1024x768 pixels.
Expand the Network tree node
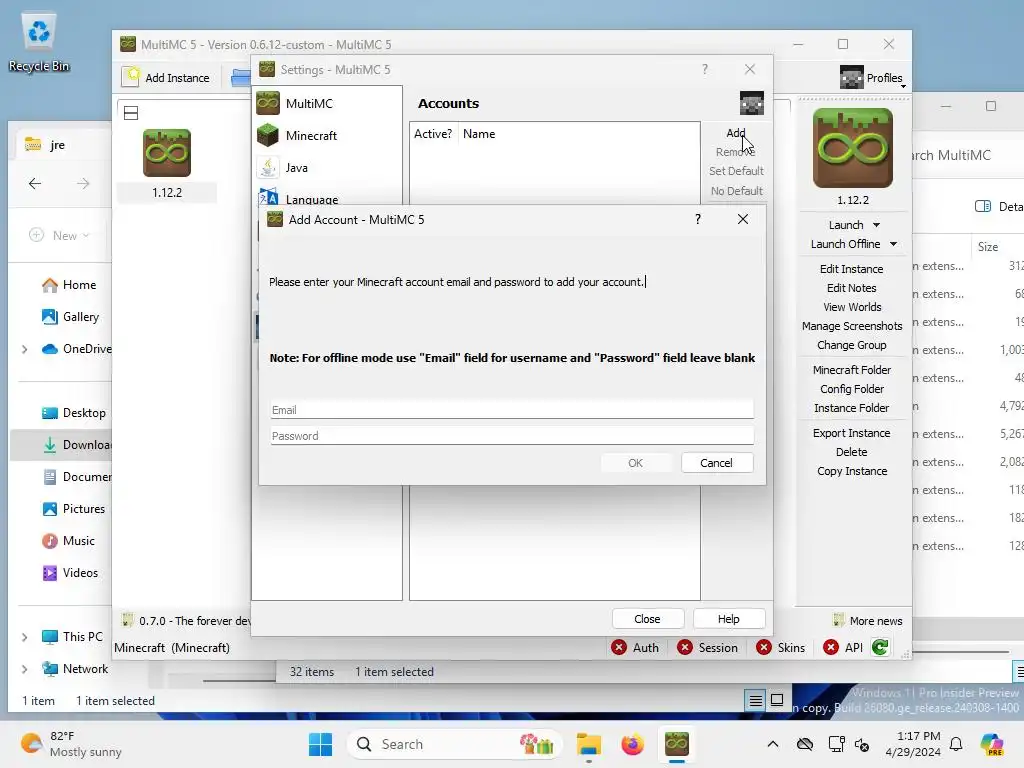pyautogui.click(x=25, y=669)
